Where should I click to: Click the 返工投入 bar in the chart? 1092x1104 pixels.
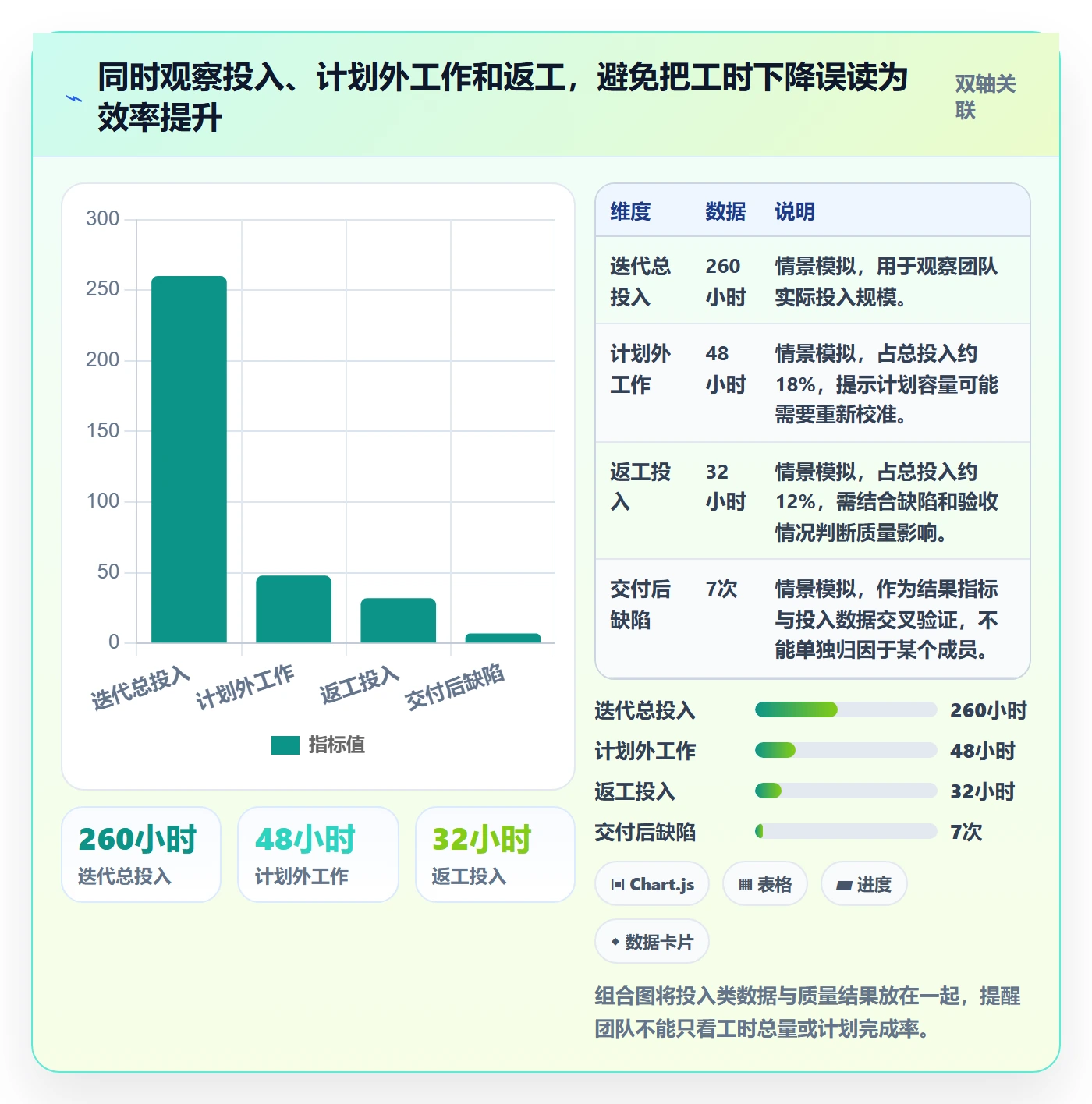click(398, 621)
